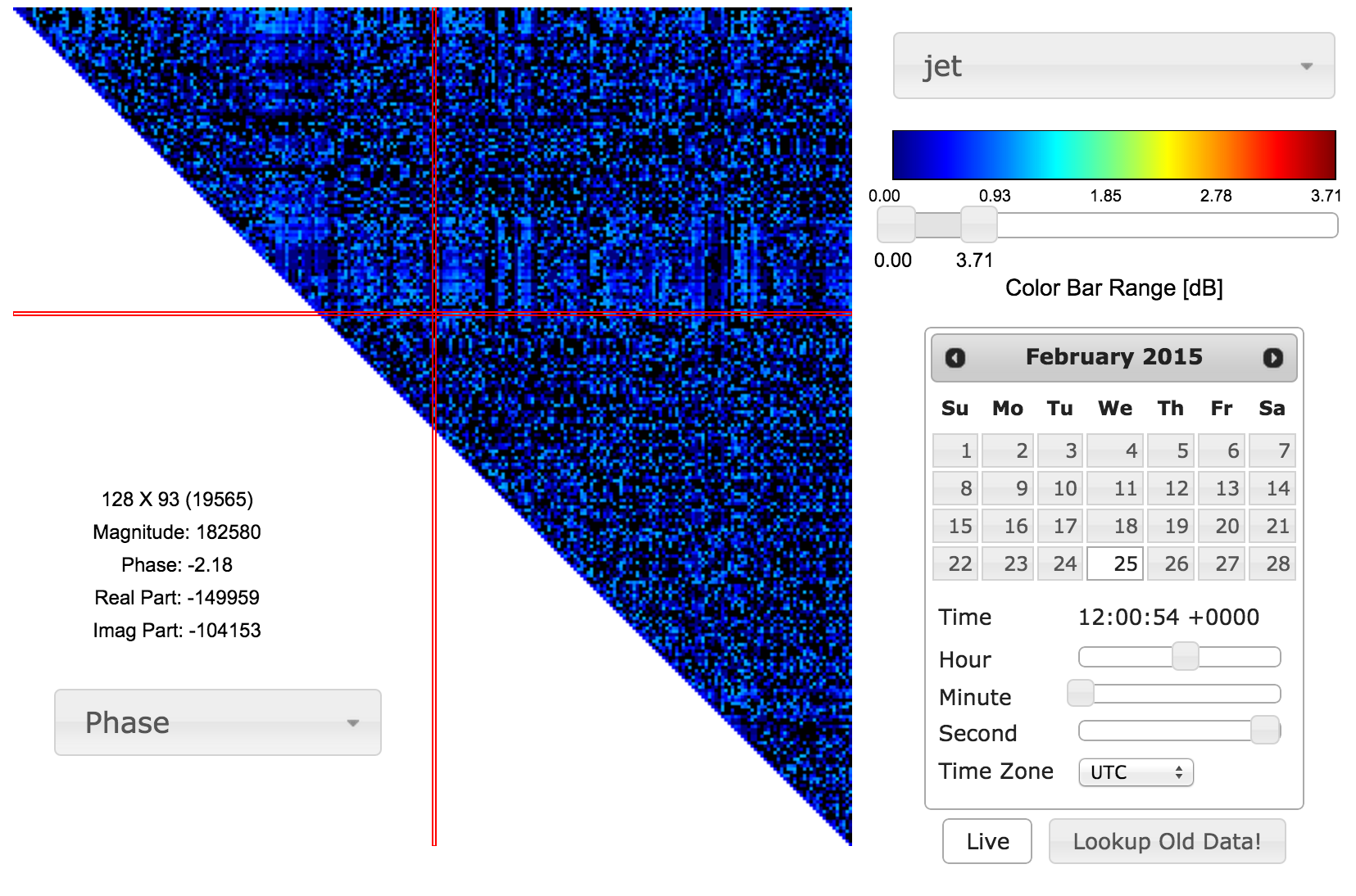Click the Live button
The width and height of the screenshot is (1356, 896).
click(986, 841)
